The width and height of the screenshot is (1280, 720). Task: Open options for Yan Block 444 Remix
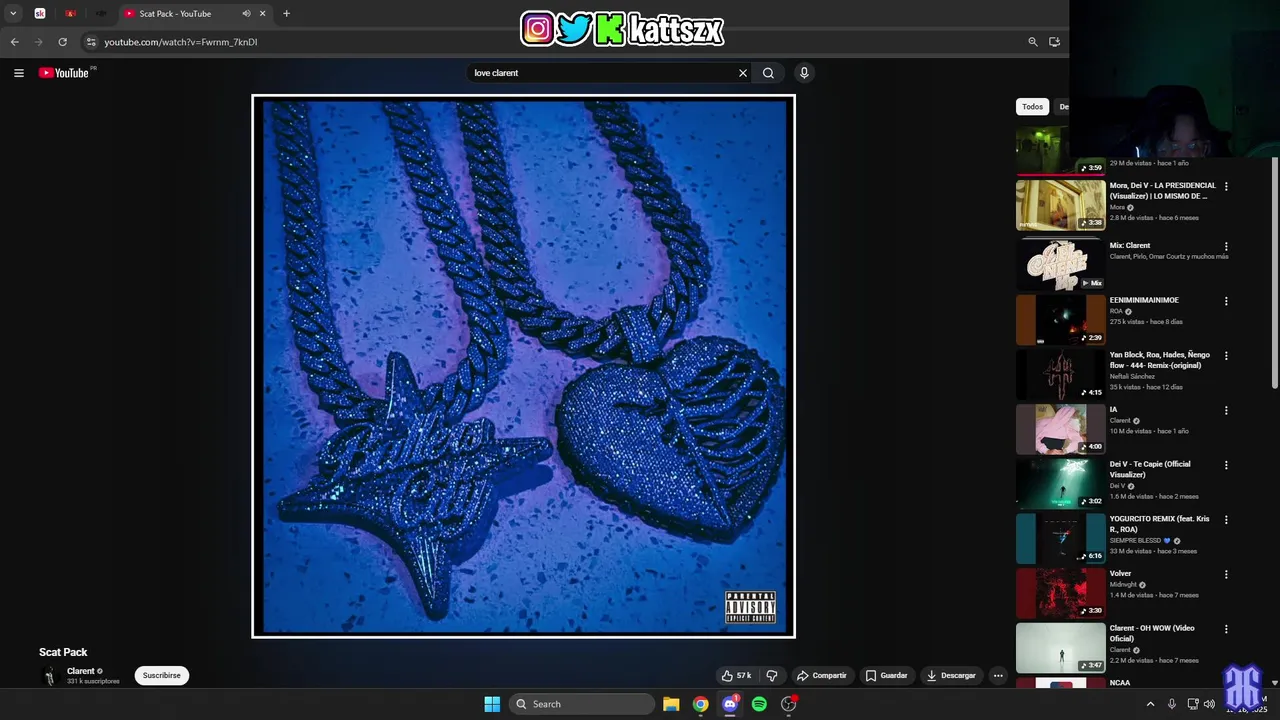1226,356
